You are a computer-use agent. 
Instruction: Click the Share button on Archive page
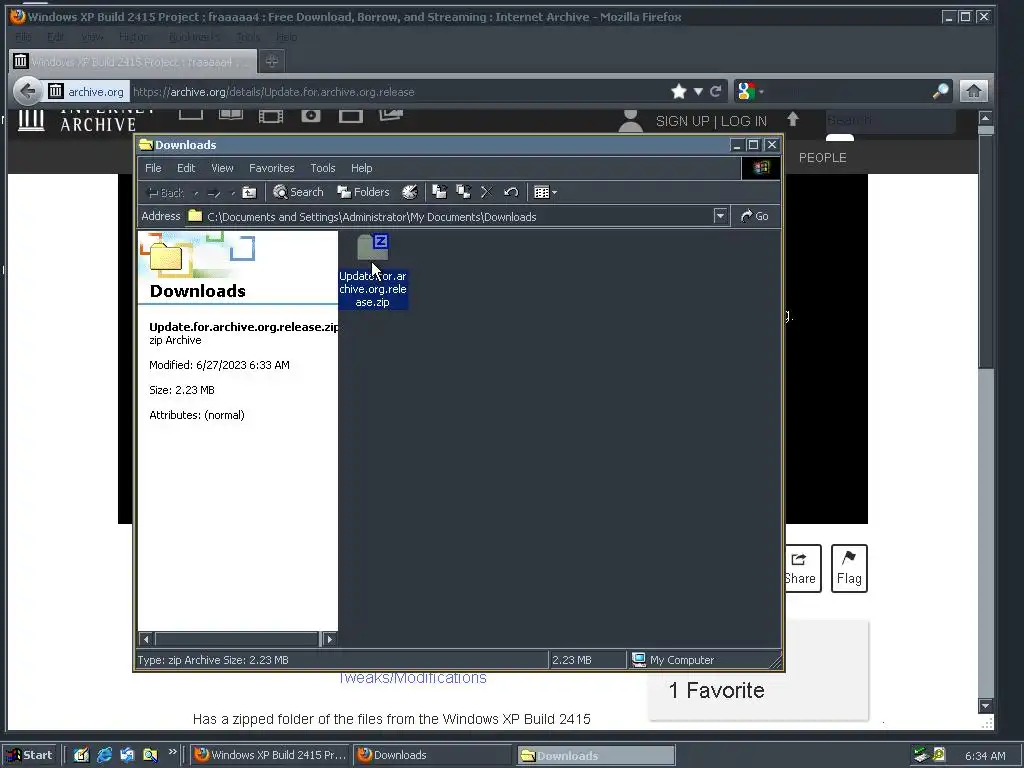(x=803, y=568)
